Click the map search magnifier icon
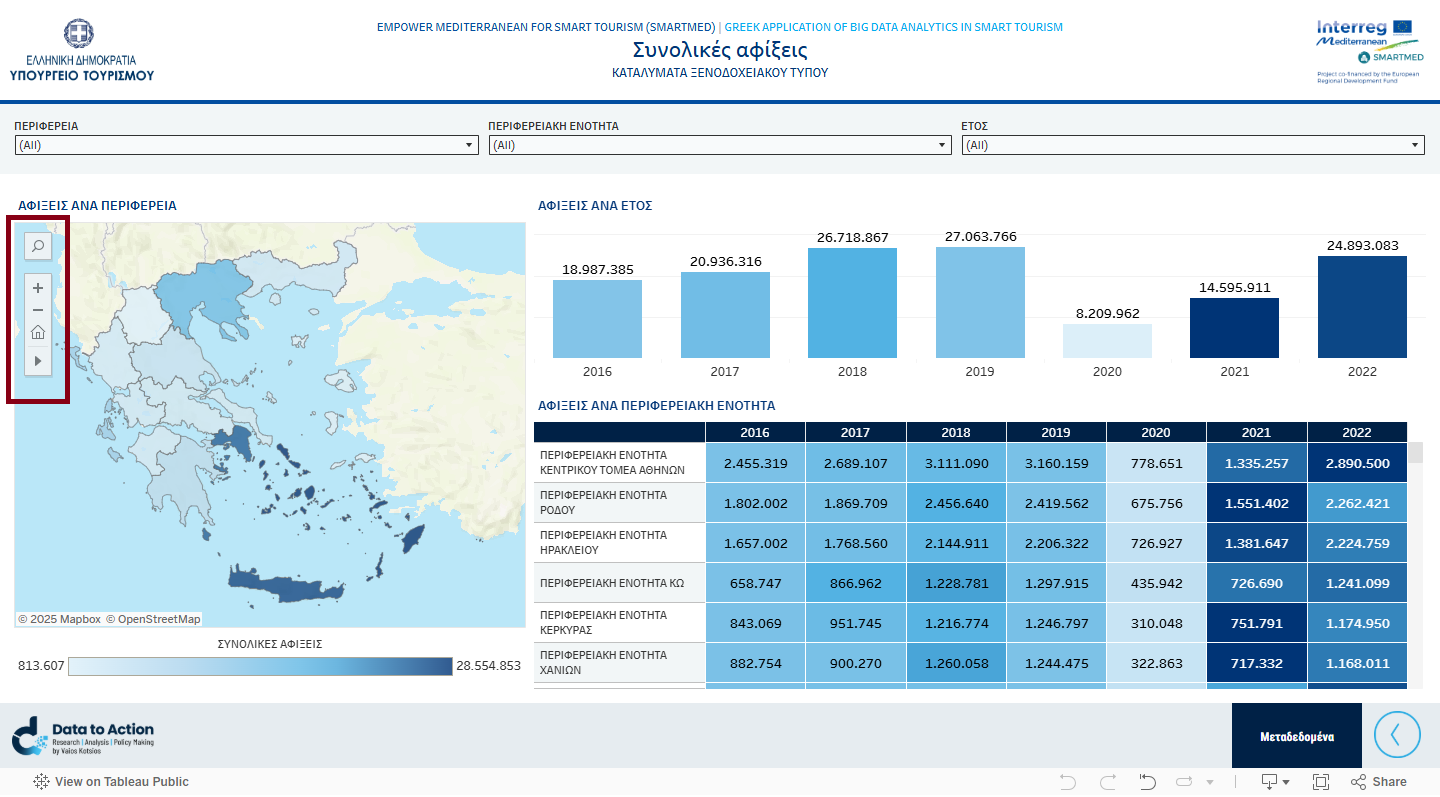Image resolution: width=1440 pixels, height=797 pixels. pos(38,246)
